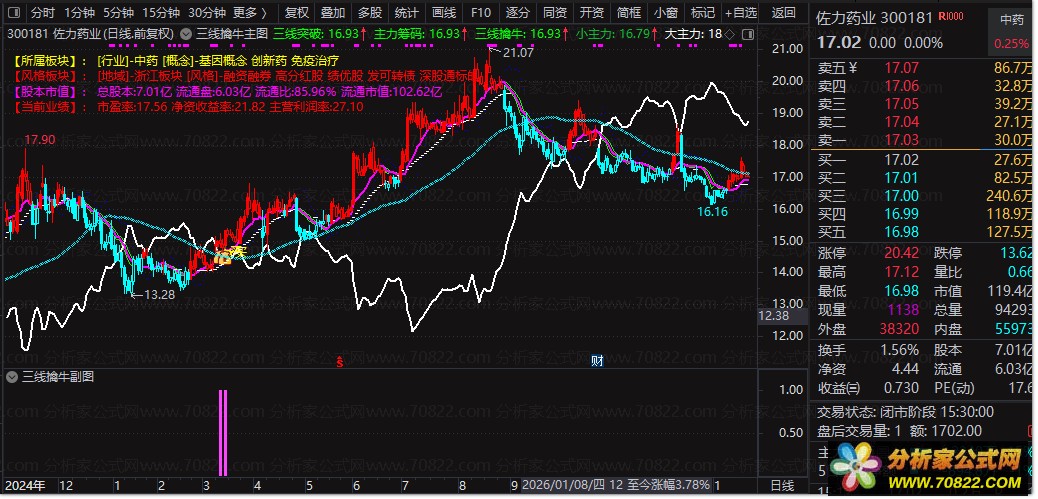This screenshot has height=499, width=1038.
Task: Click the ¥ icon beside 卖五
Action: tap(853, 68)
